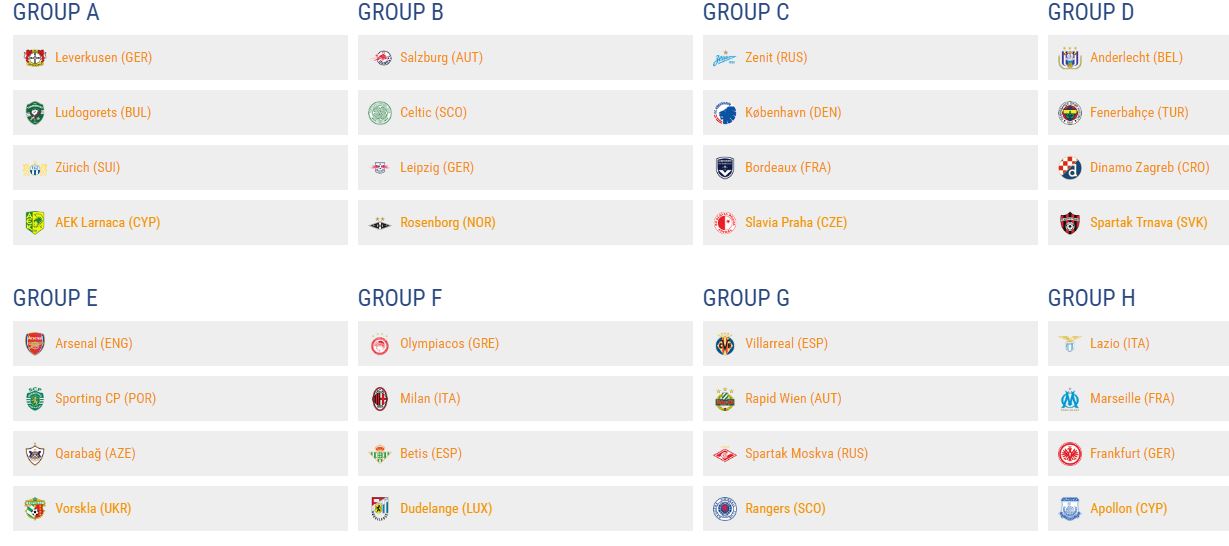Click the Sporting CP club crest icon
This screenshot has width=1229, height=546.
[x=35, y=399]
